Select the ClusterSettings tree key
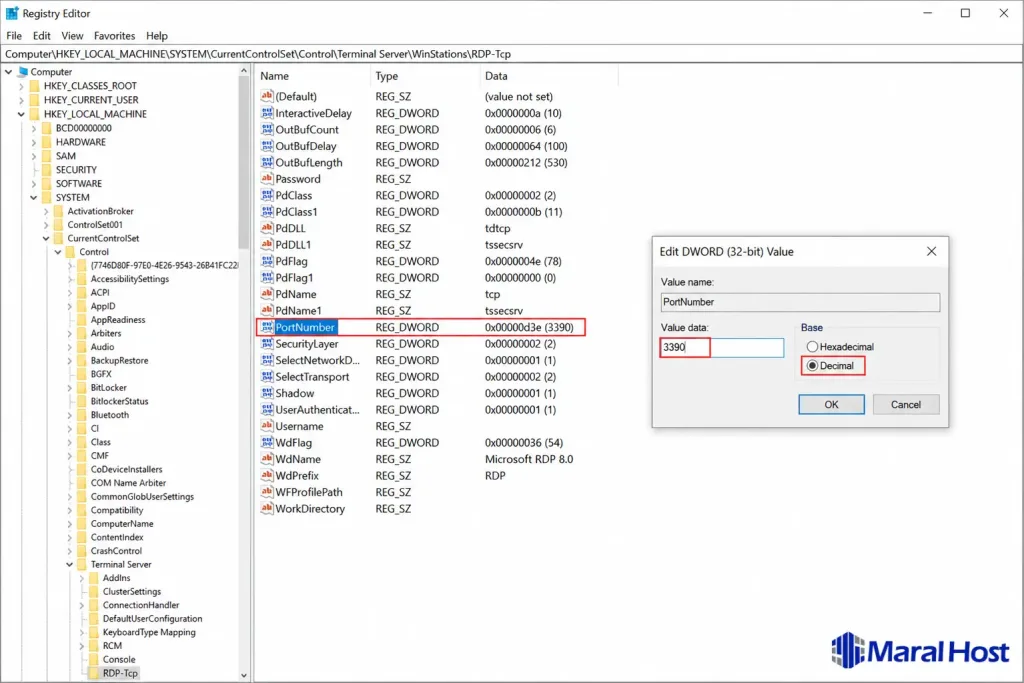The width and height of the screenshot is (1024, 683). click(x=131, y=592)
